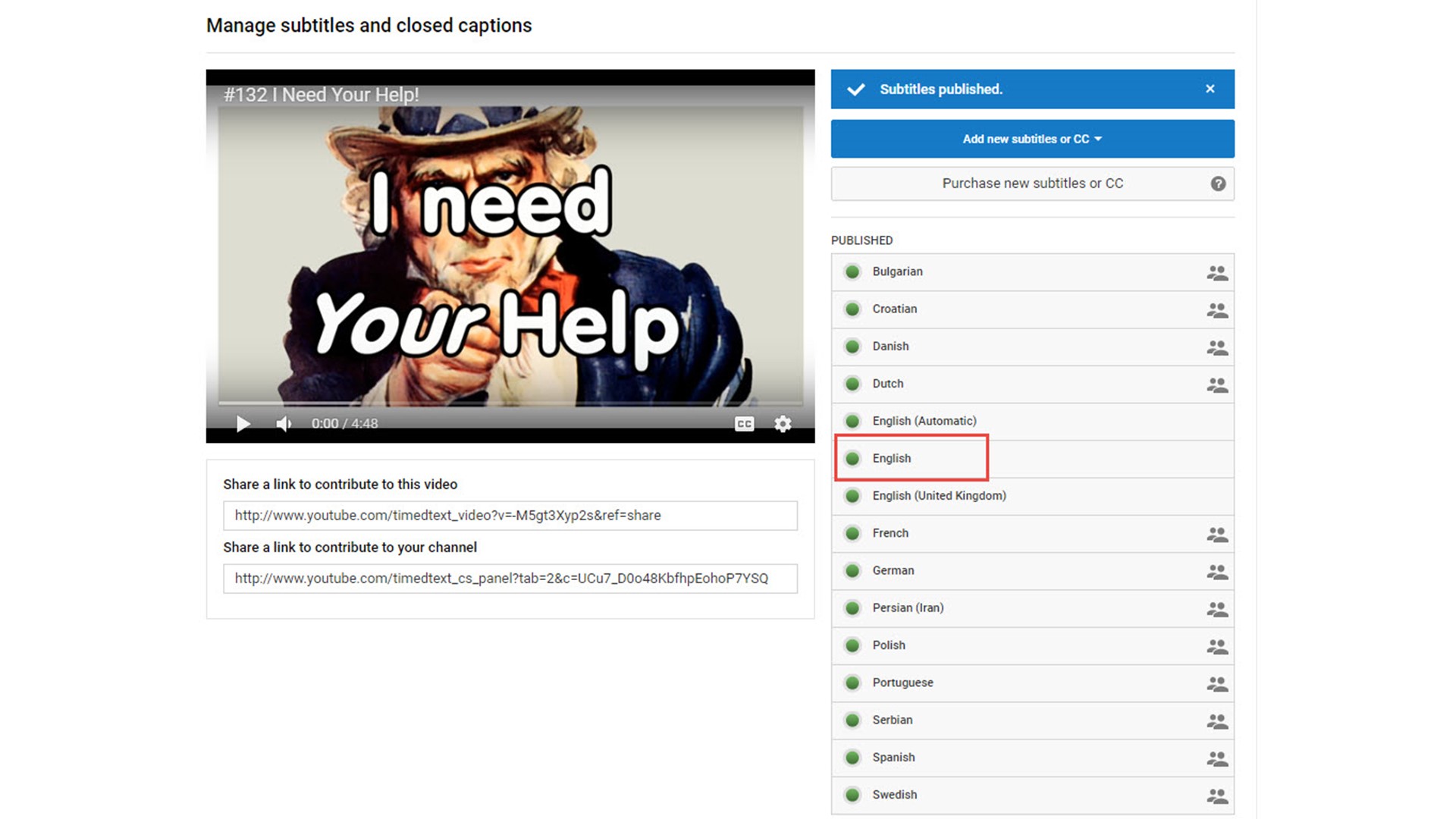Select the German subtitles entry
Viewport: 1456px width, 819px height.
pos(1032,571)
